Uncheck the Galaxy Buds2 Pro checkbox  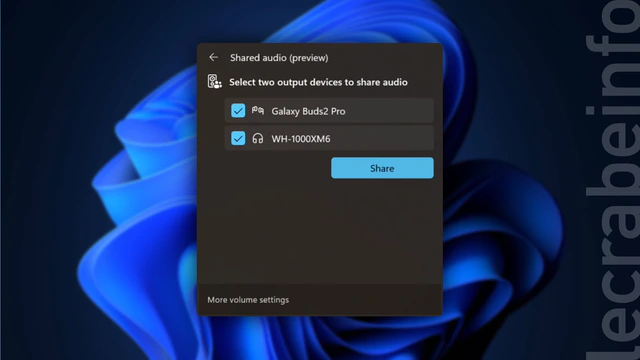238,111
